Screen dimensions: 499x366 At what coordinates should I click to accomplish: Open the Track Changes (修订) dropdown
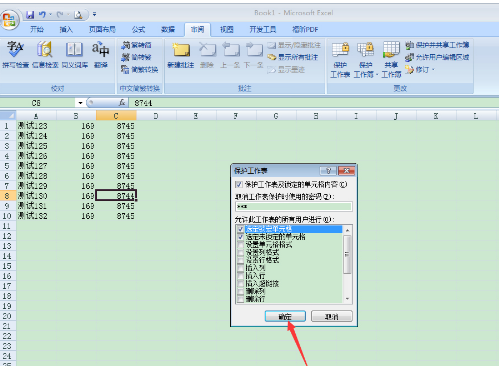pos(420,70)
